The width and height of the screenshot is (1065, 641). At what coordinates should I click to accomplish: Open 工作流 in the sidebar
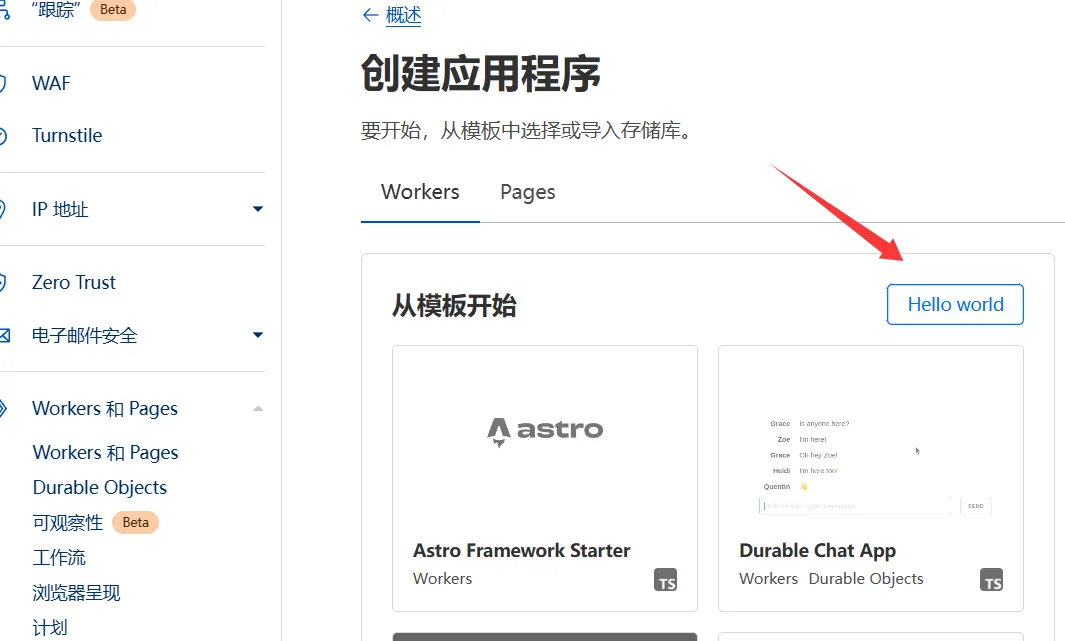point(59,558)
